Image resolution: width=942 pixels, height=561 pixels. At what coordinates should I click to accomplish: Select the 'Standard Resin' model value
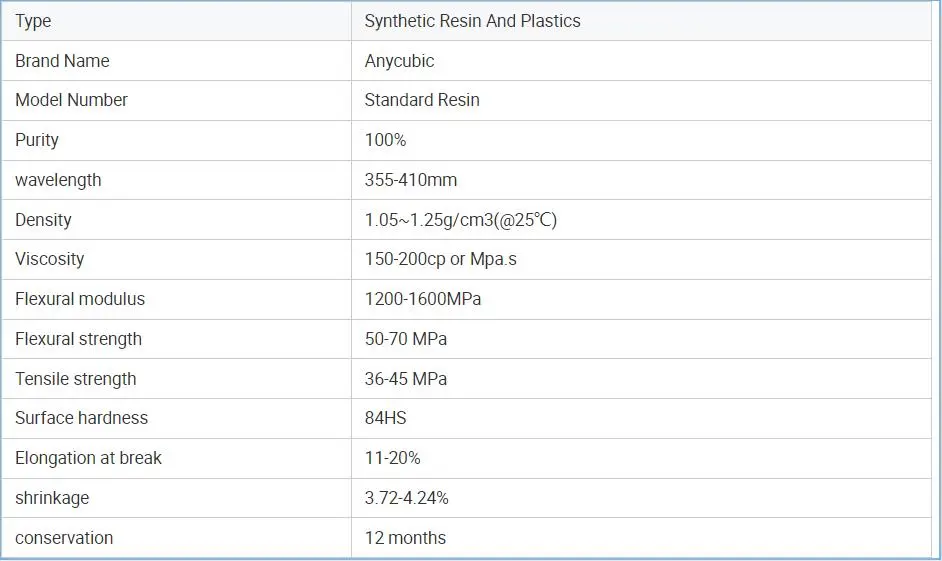pyautogui.click(x=421, y=100)
